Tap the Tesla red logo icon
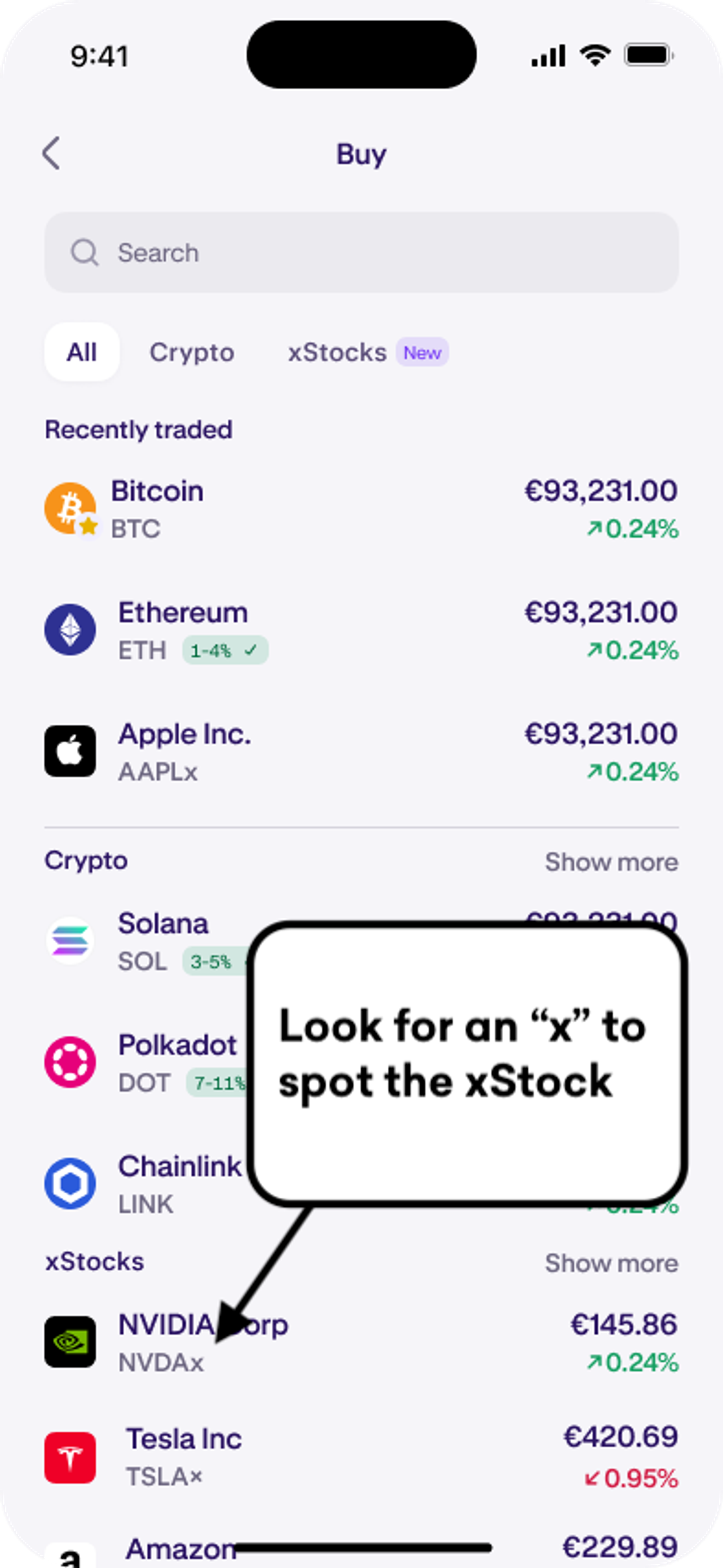Screen dimensions: 723x1568 coord(70,1457)
